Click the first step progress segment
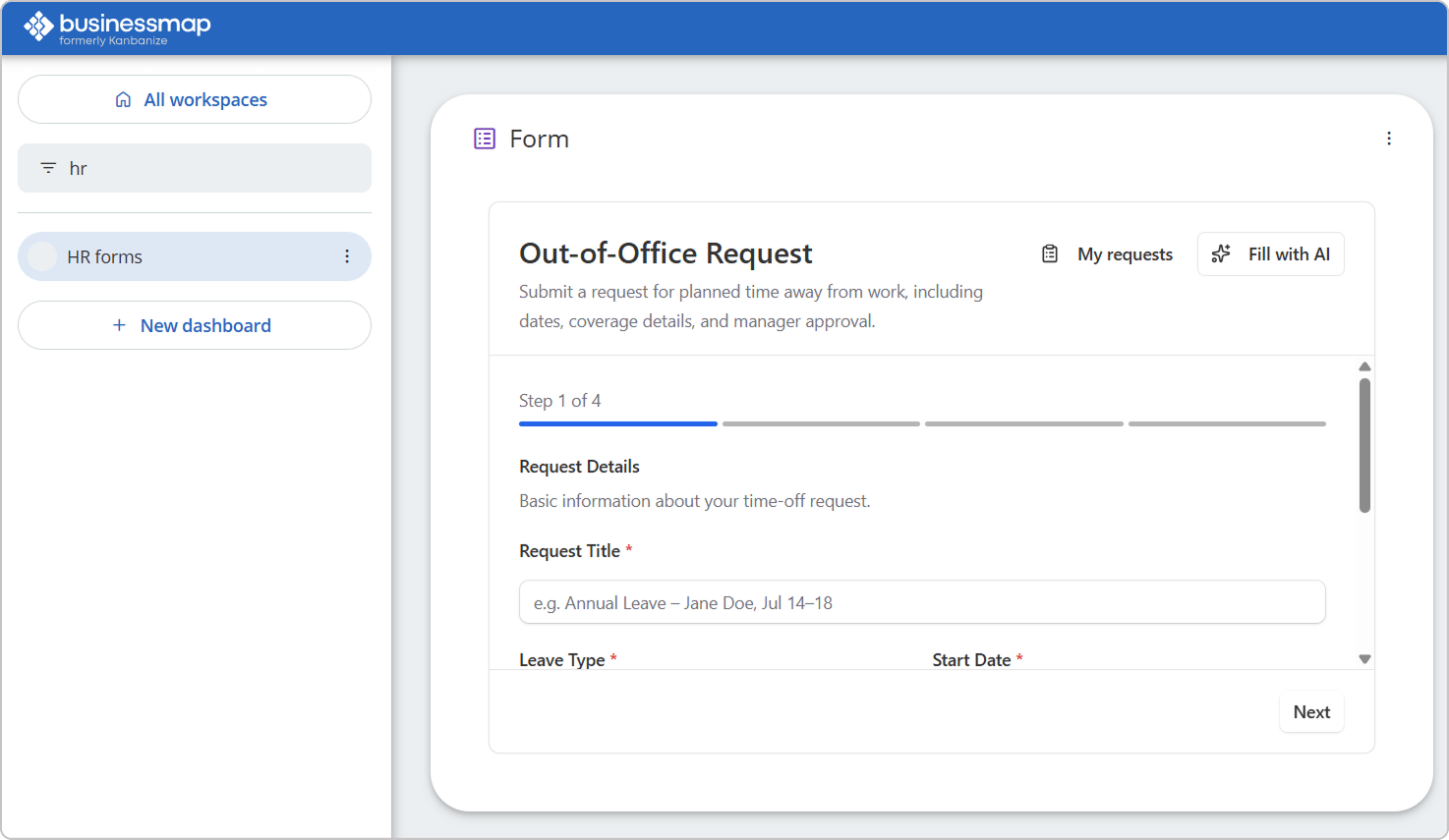 coord(618,423)
